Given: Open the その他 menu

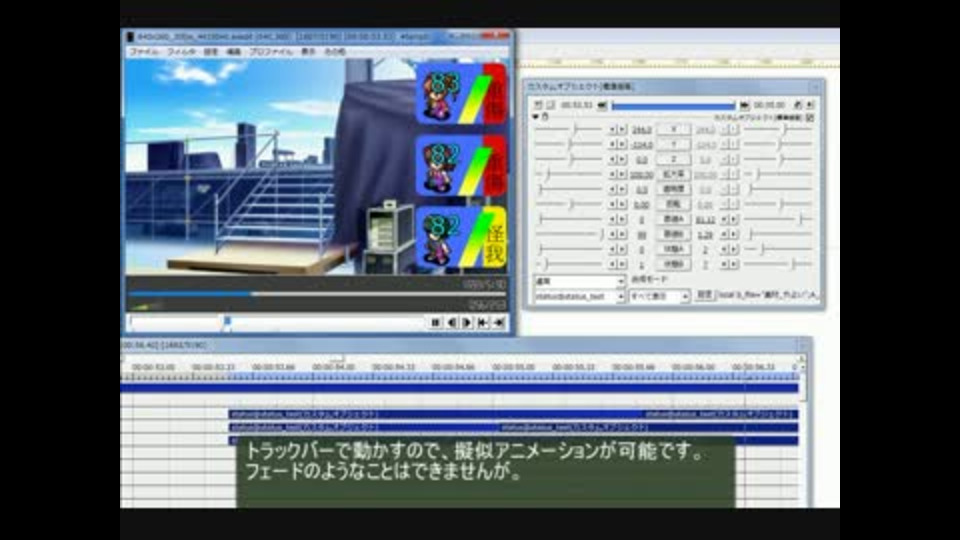Looking at the screenshot, I should [334, 52].
